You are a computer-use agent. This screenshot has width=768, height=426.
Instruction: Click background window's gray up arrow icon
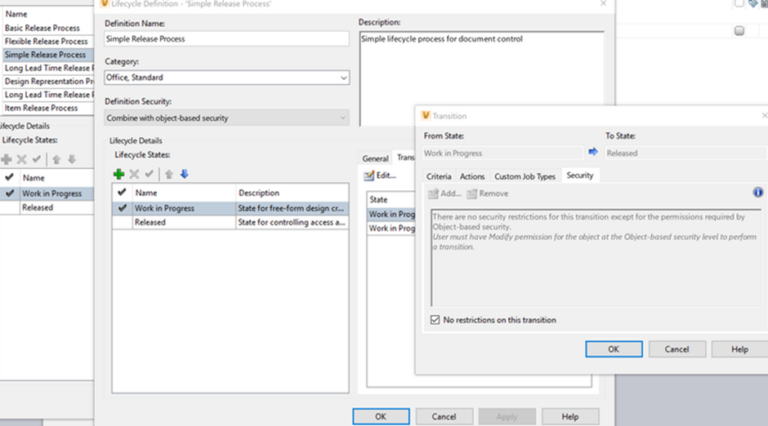pyautogui.click(x=56, y=159)
